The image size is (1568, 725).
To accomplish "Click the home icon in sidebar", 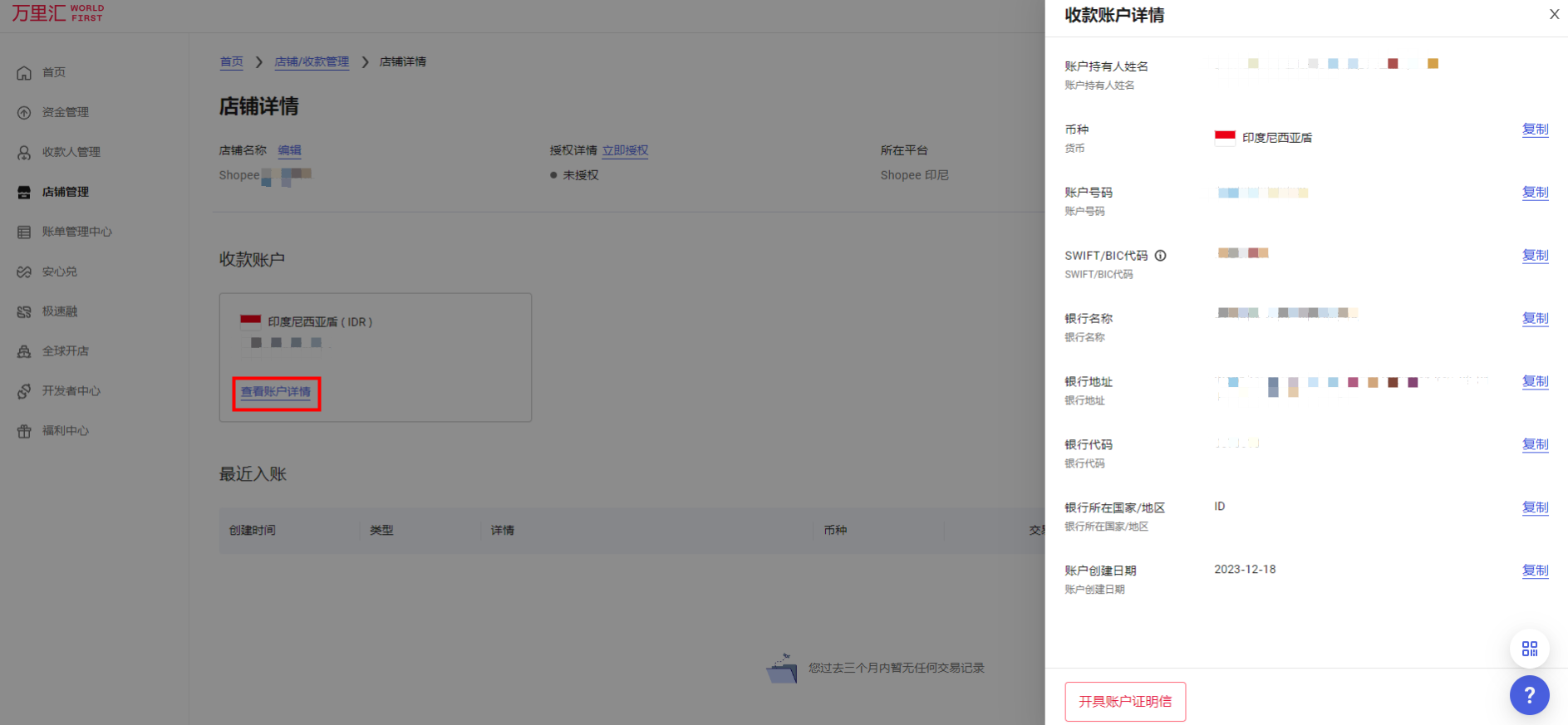I will pyautogui.click(x=24, y=73).
